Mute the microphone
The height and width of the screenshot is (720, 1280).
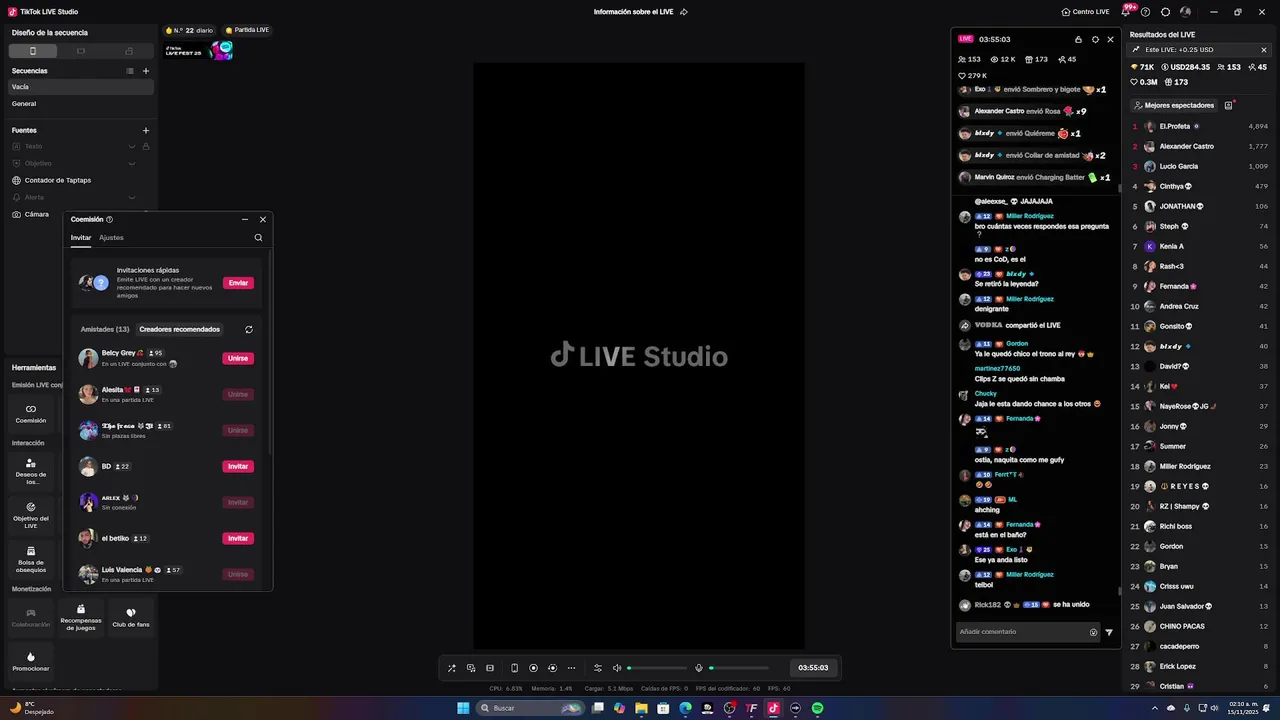pyautogui.click(x=699, y=668)
